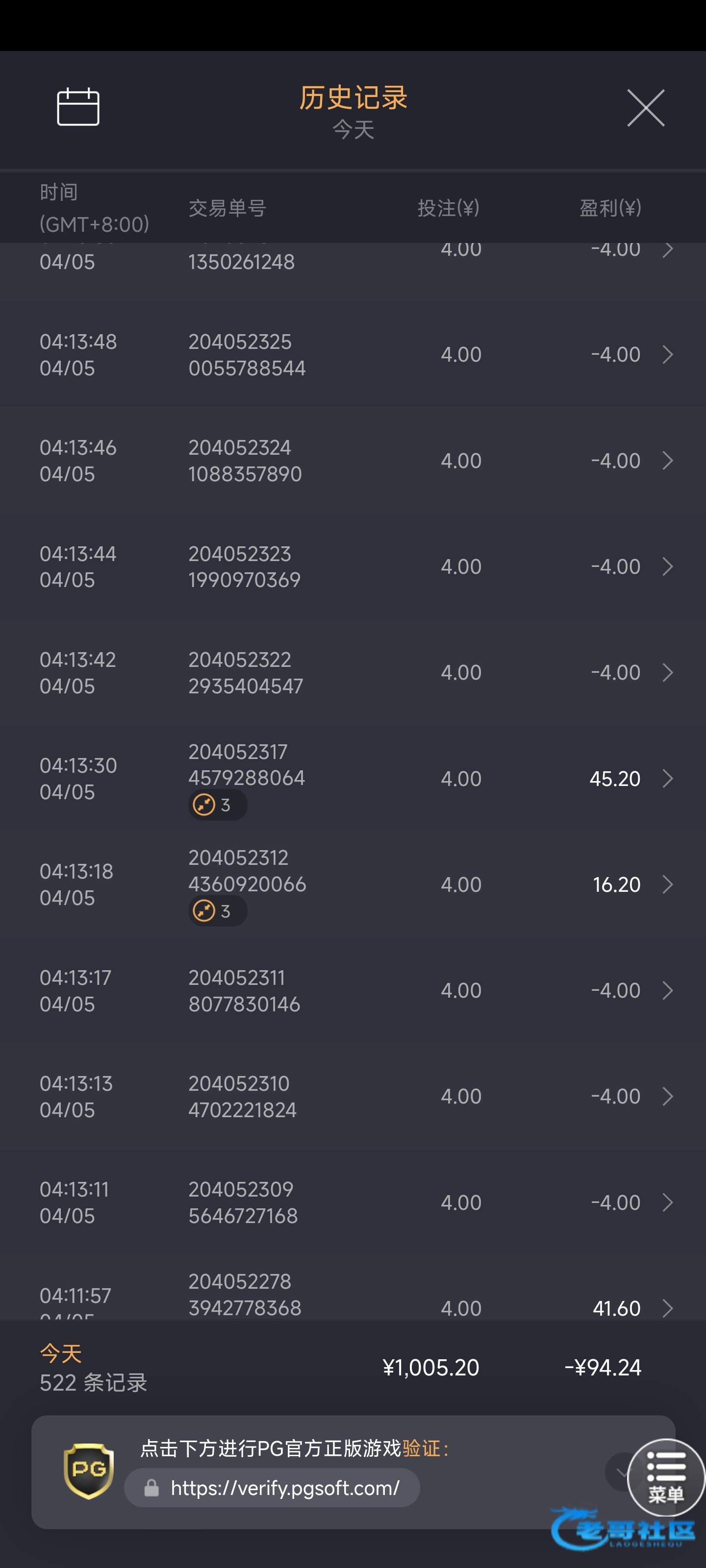Expand the 45.20 profit record chevron
This screenshot has height=1568, width=706.
[x=668, y=779]
